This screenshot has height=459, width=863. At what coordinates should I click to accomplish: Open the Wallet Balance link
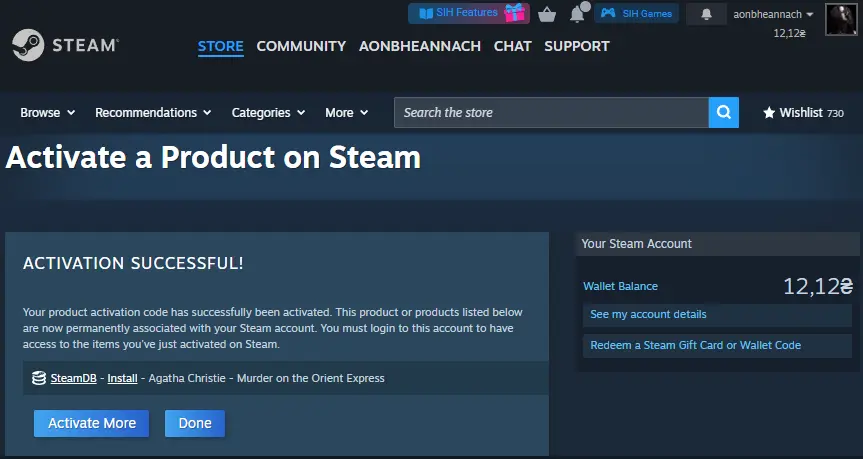click(620, 286)
